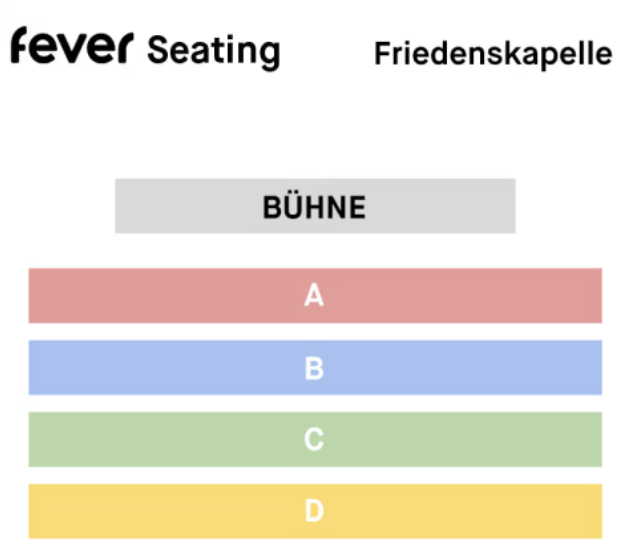Click the Friedenskapelle venue name
Image resolution: width=626 pixels, height=550 pixels.
(x=493, y=53)
